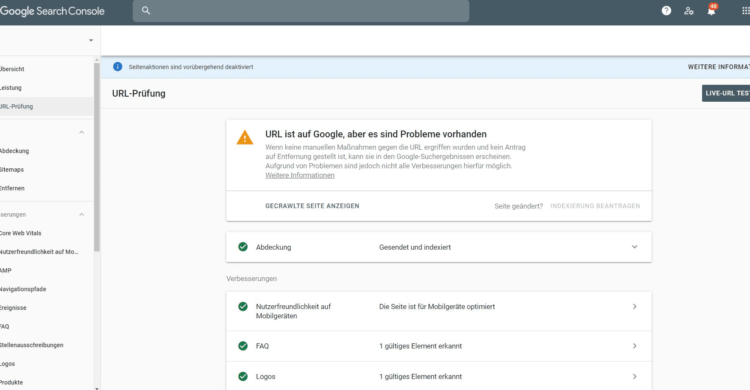Click 'Seitenaktionen sind vorübergehend deaktiviert' banner text
Screen dimensions: 750x390
point(191,67)
